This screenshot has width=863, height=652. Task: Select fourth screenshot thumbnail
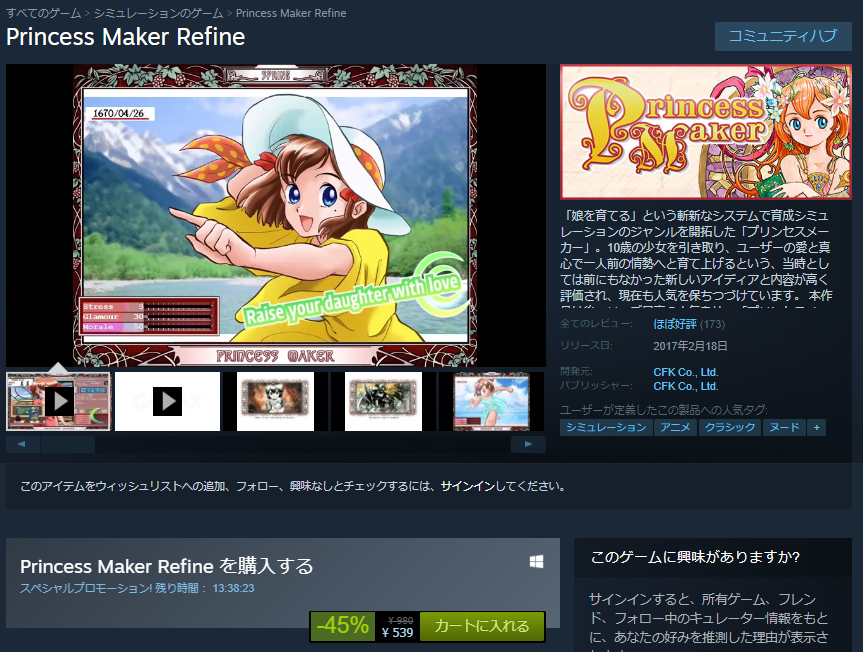point(383,402)
